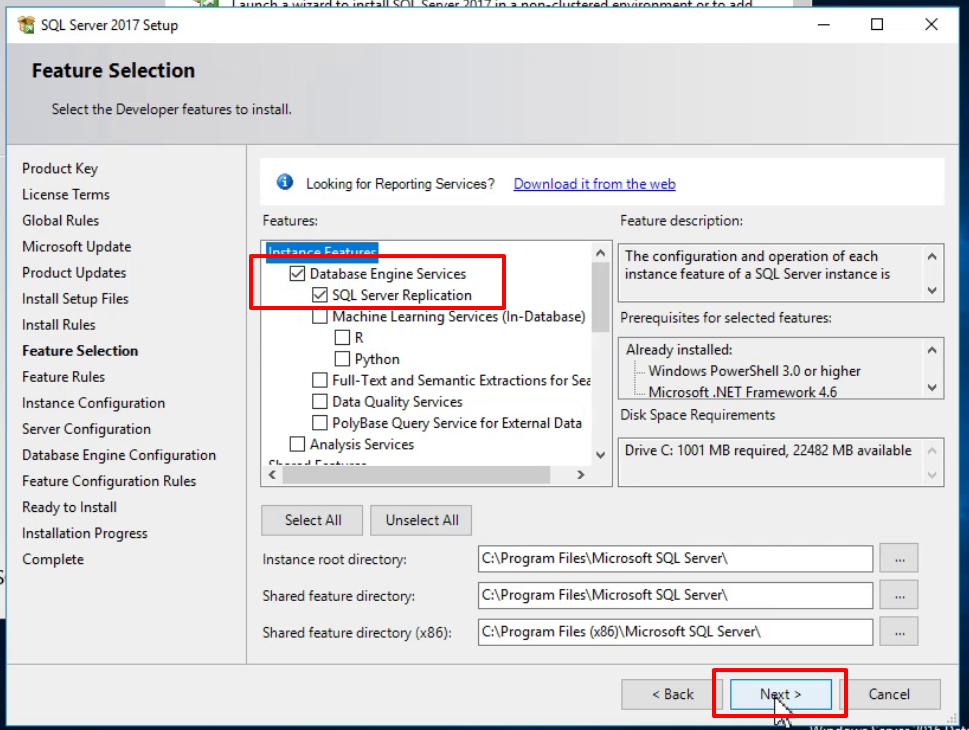The height and width of the screenshot is (730, 969).
Task: Click the Select All button
Action: coord(312,520)
